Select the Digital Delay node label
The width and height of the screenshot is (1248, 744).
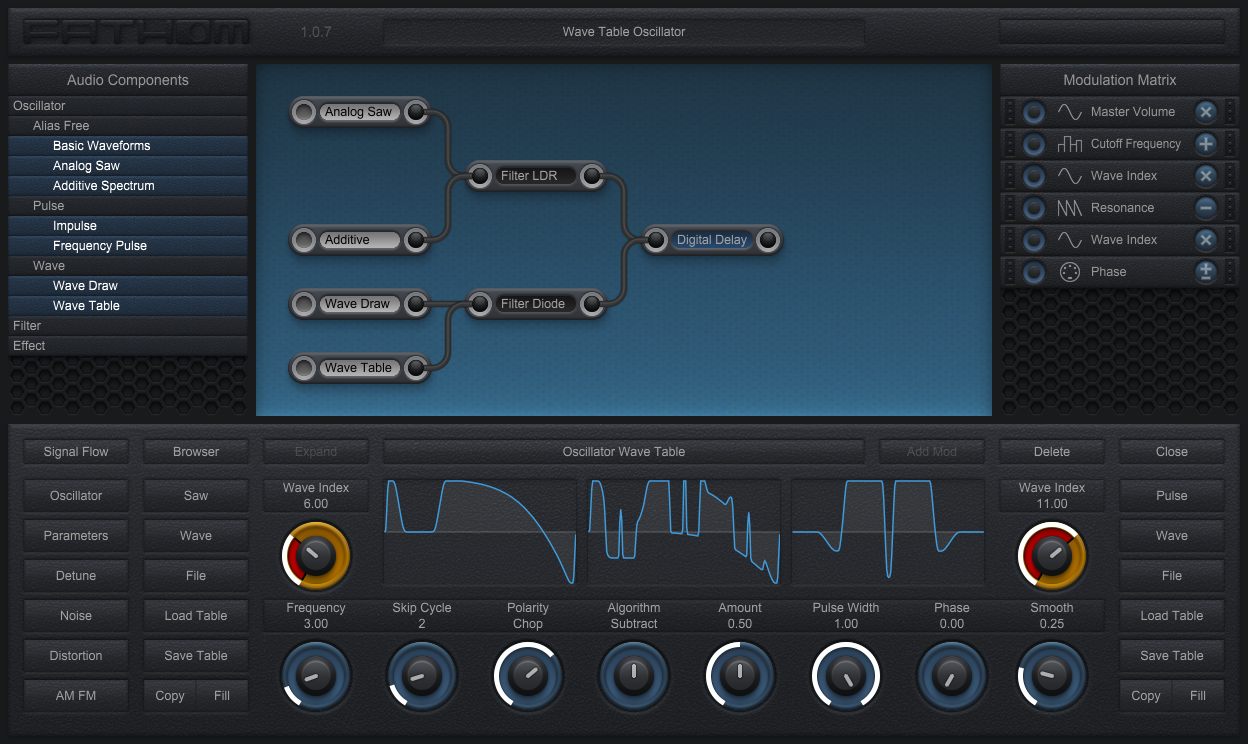[x=712, y=240]
